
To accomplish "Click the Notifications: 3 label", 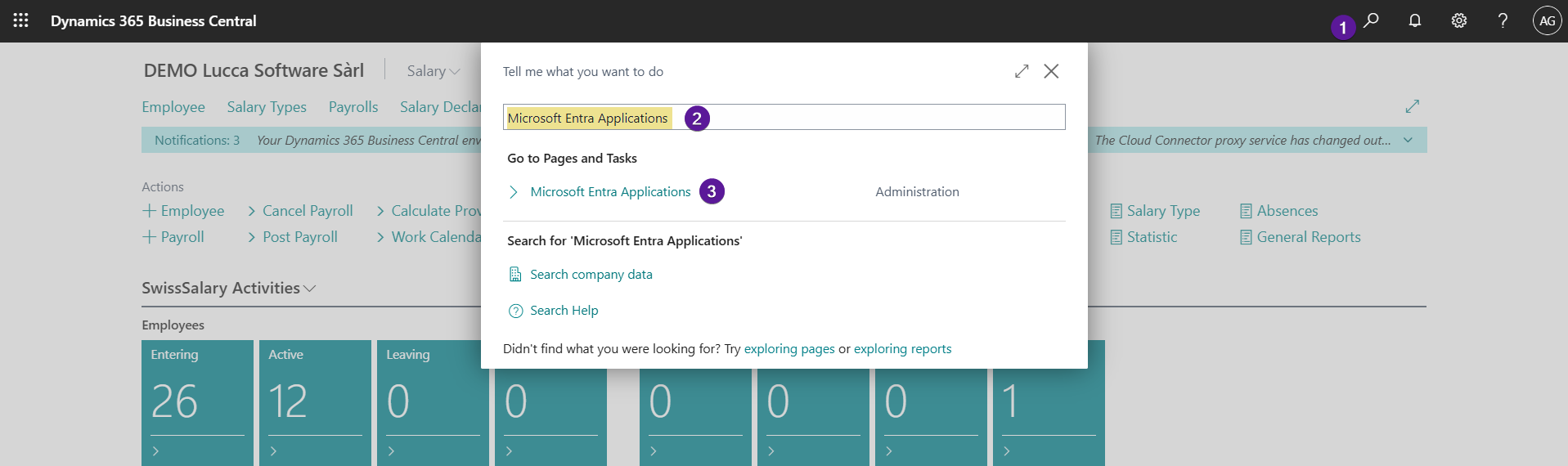I will [197, 141].
